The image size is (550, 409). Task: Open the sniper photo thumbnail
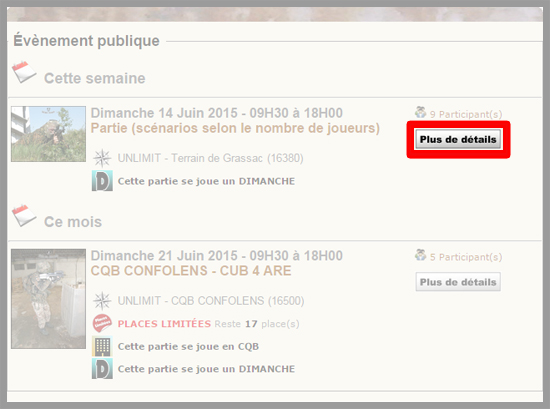[48, 134]
